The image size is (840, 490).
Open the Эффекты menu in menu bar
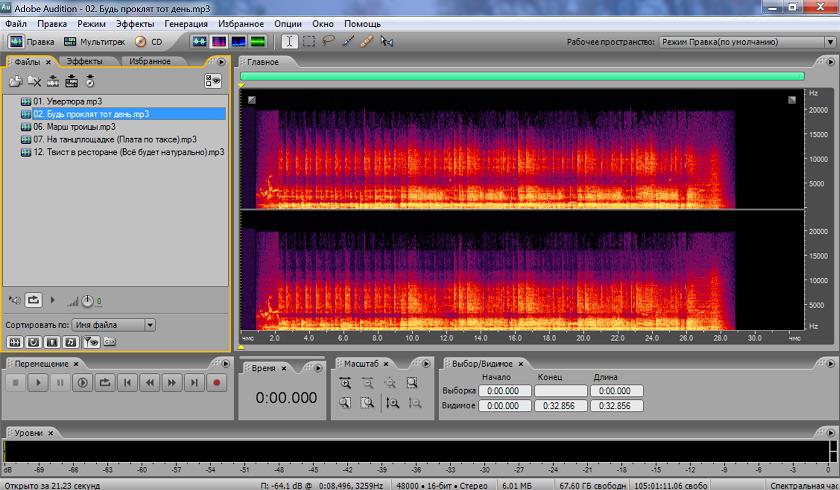(135, 23)
